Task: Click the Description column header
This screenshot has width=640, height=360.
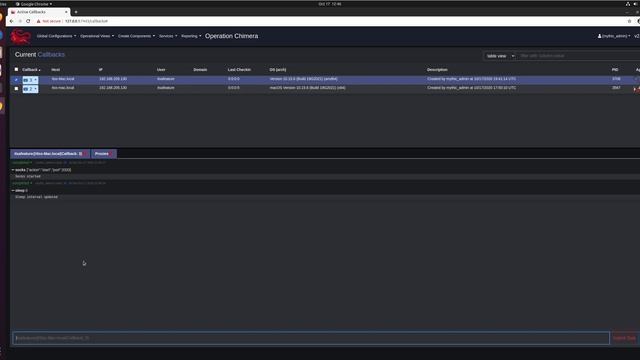Action: point(437,70)
